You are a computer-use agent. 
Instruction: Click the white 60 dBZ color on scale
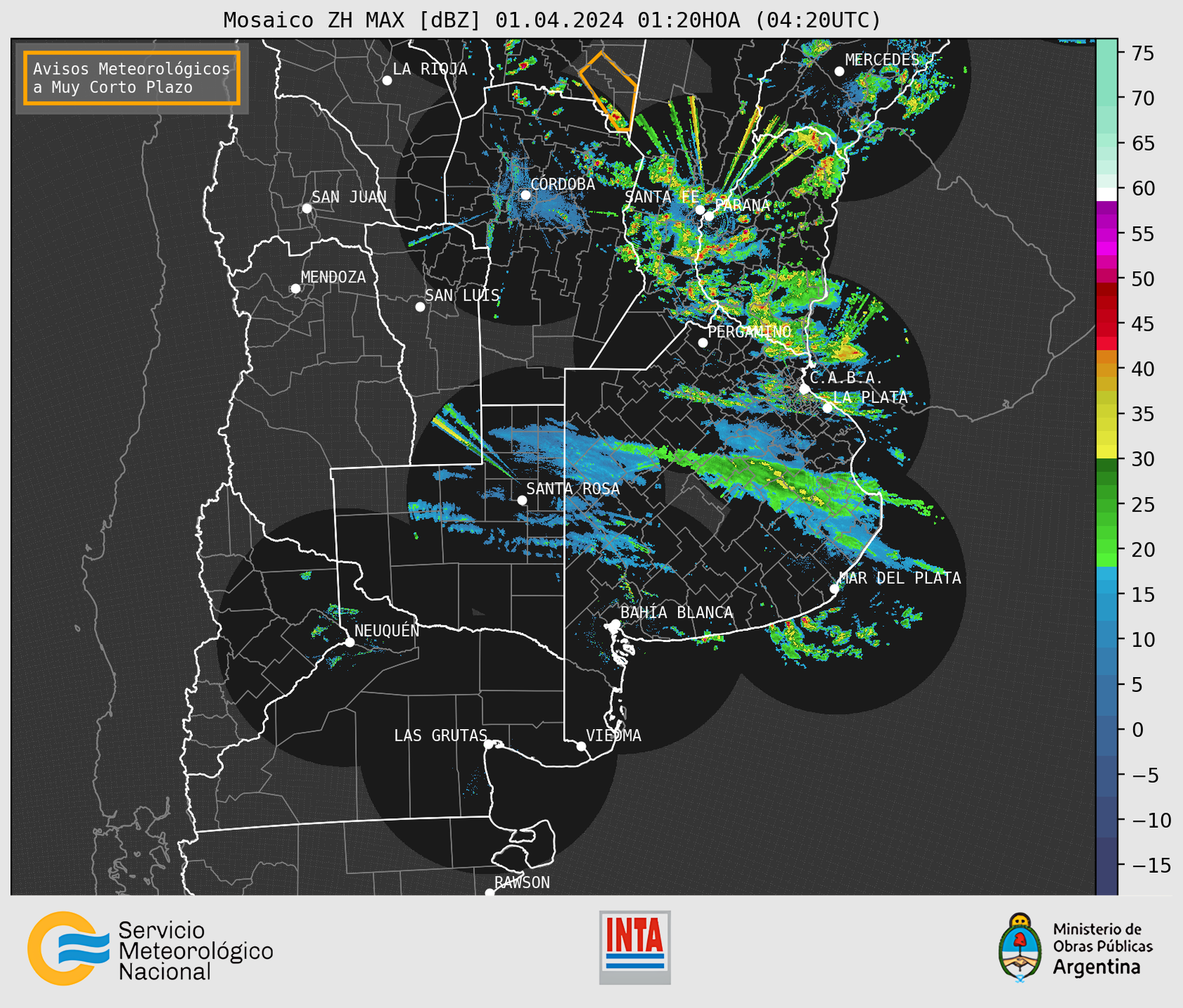pos(1107,194)
